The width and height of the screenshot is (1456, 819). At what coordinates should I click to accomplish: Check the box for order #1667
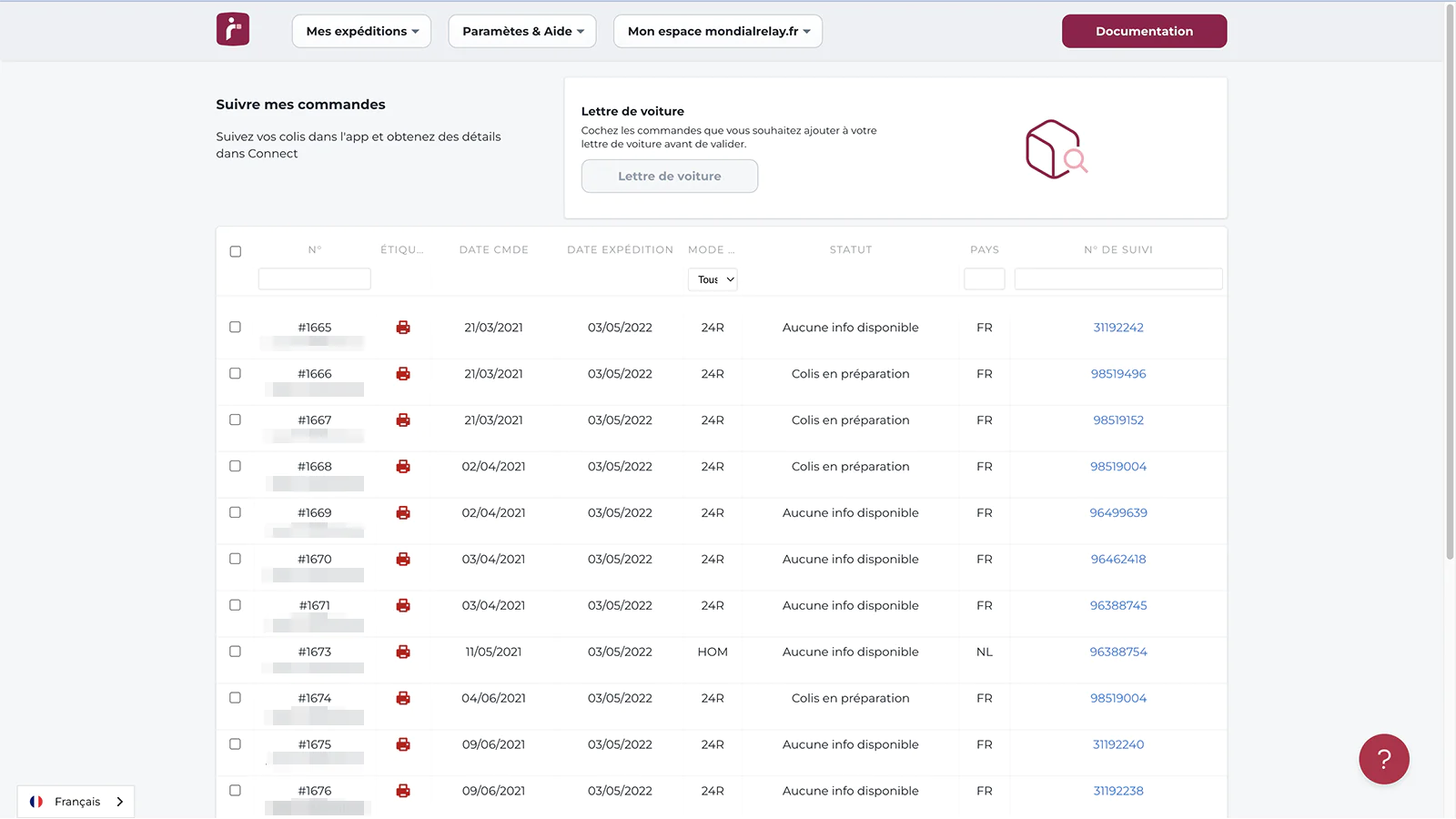pyautogui.click(x=235, y=420)
